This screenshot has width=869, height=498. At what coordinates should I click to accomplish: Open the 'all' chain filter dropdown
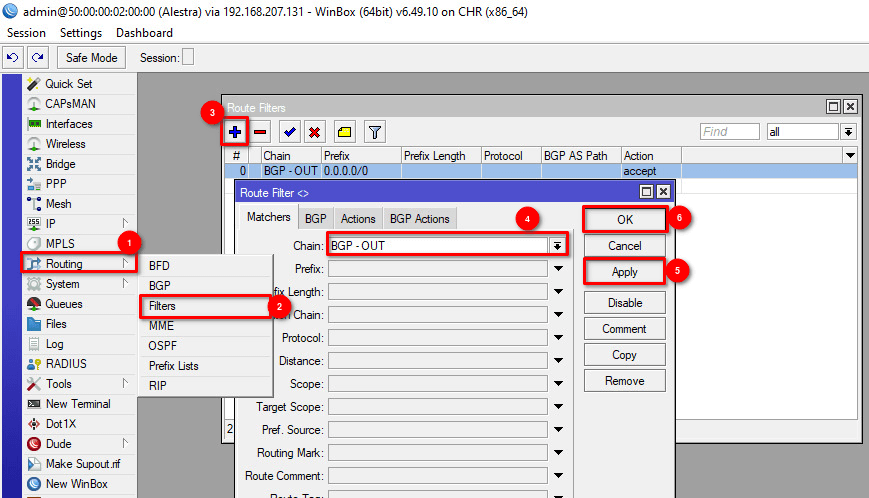pos(848,131)
